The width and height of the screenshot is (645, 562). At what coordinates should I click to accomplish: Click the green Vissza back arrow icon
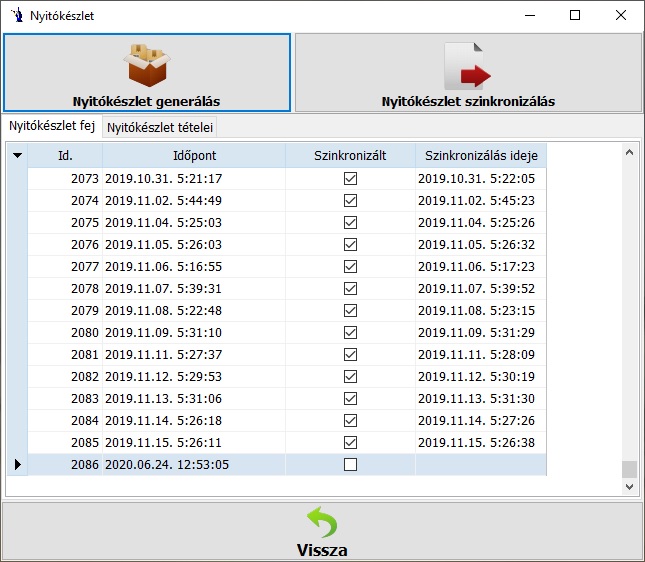coord(322,523)
